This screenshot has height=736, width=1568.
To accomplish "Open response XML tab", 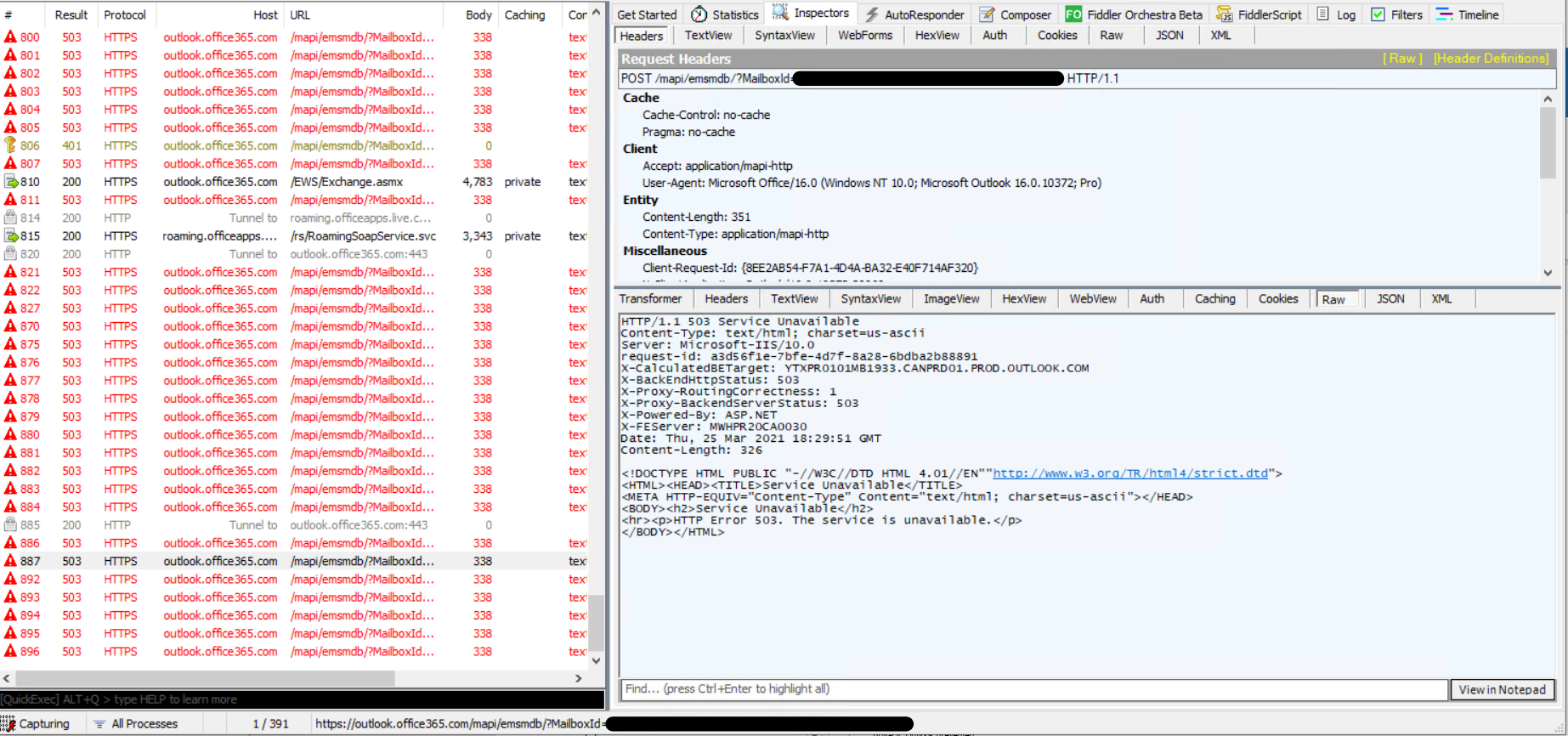I will coord(1441,299).
